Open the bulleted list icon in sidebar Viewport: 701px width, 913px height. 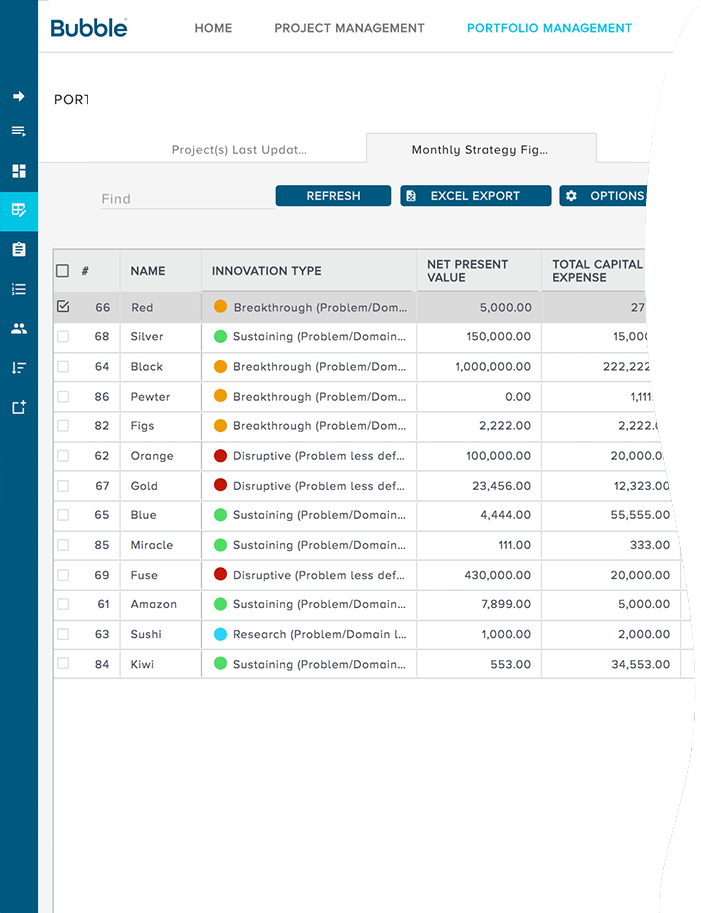click(x=19, y=289)
